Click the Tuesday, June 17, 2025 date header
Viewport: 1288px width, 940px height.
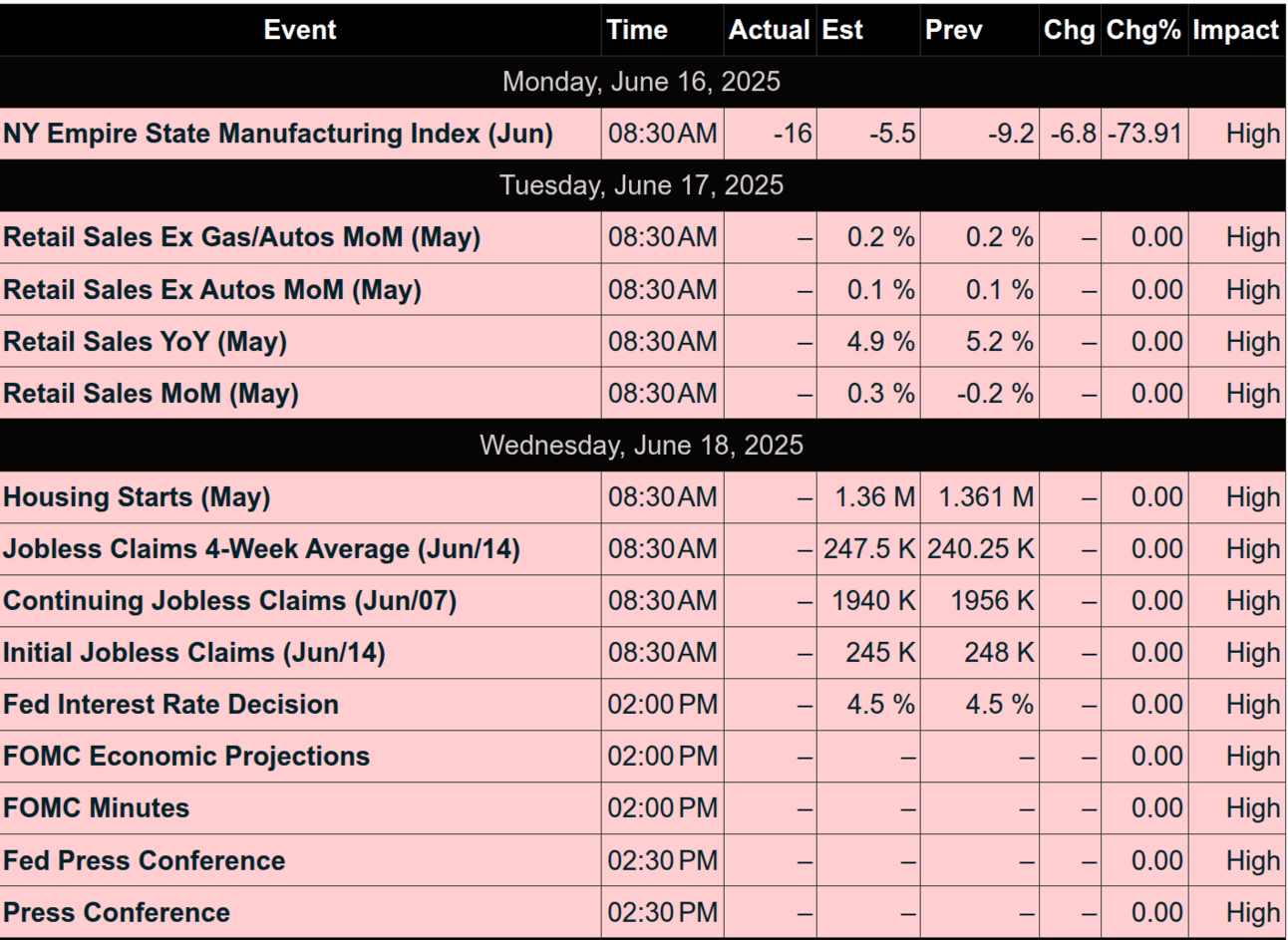642,185
